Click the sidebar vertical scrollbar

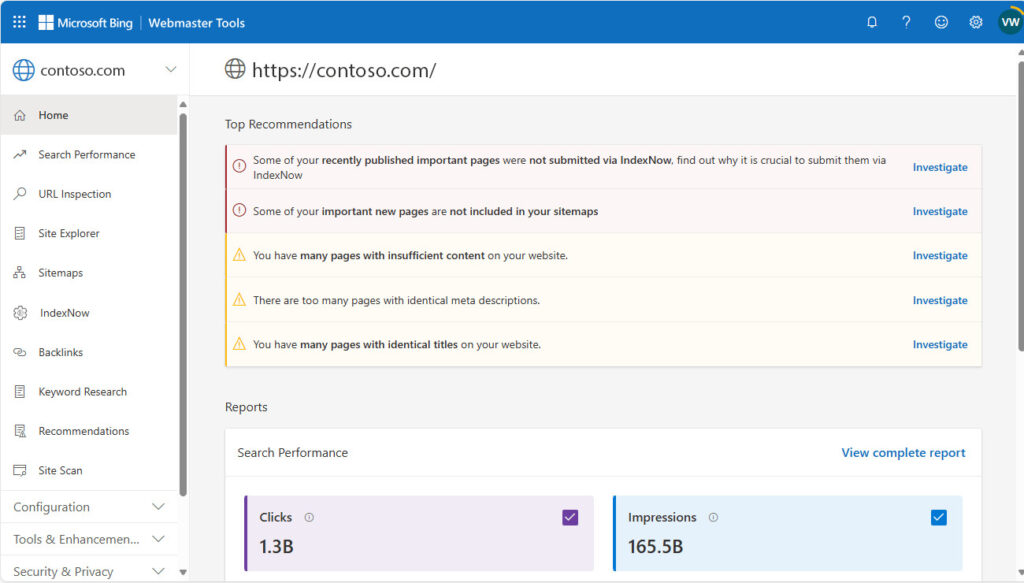pos(183,300)
